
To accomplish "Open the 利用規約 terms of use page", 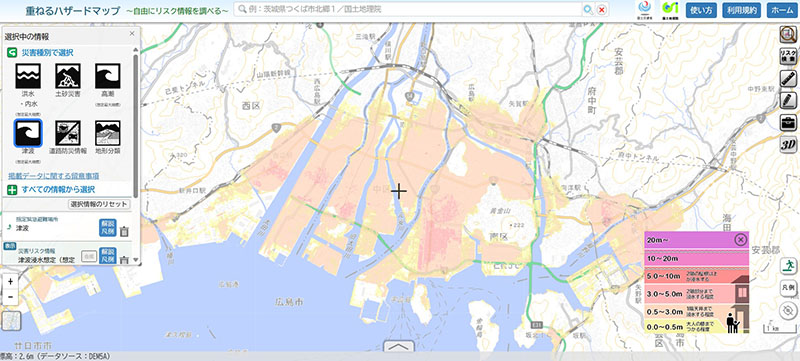I will [x=741, y=10].
